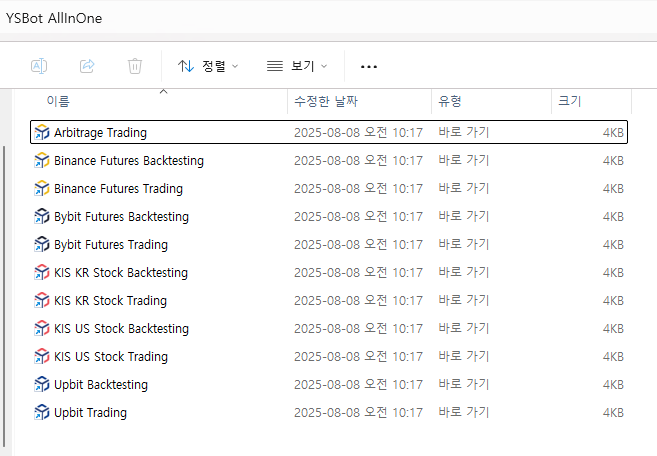Select the Upbit Backtesting file name
657x456 pixels.
[101, 385]
